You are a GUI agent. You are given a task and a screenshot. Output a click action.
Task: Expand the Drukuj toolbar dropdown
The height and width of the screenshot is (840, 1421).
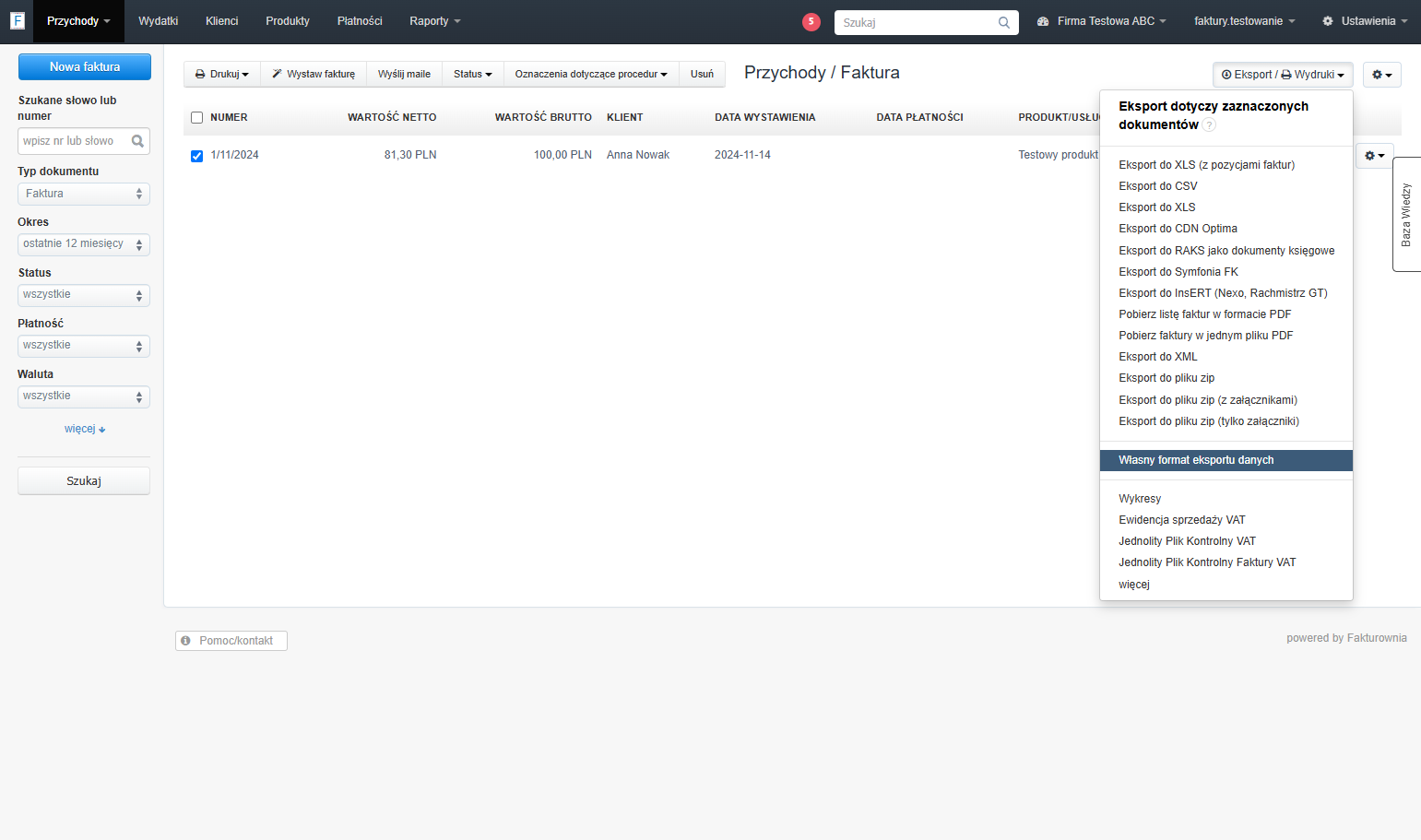click(x=222, y=74)
